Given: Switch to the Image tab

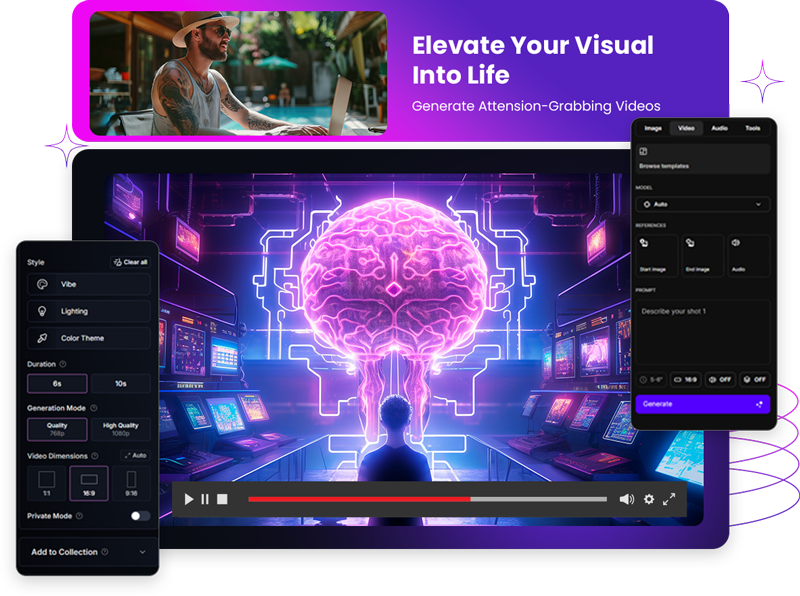Looking at the screenshot, I should click(x=653, y=128).
